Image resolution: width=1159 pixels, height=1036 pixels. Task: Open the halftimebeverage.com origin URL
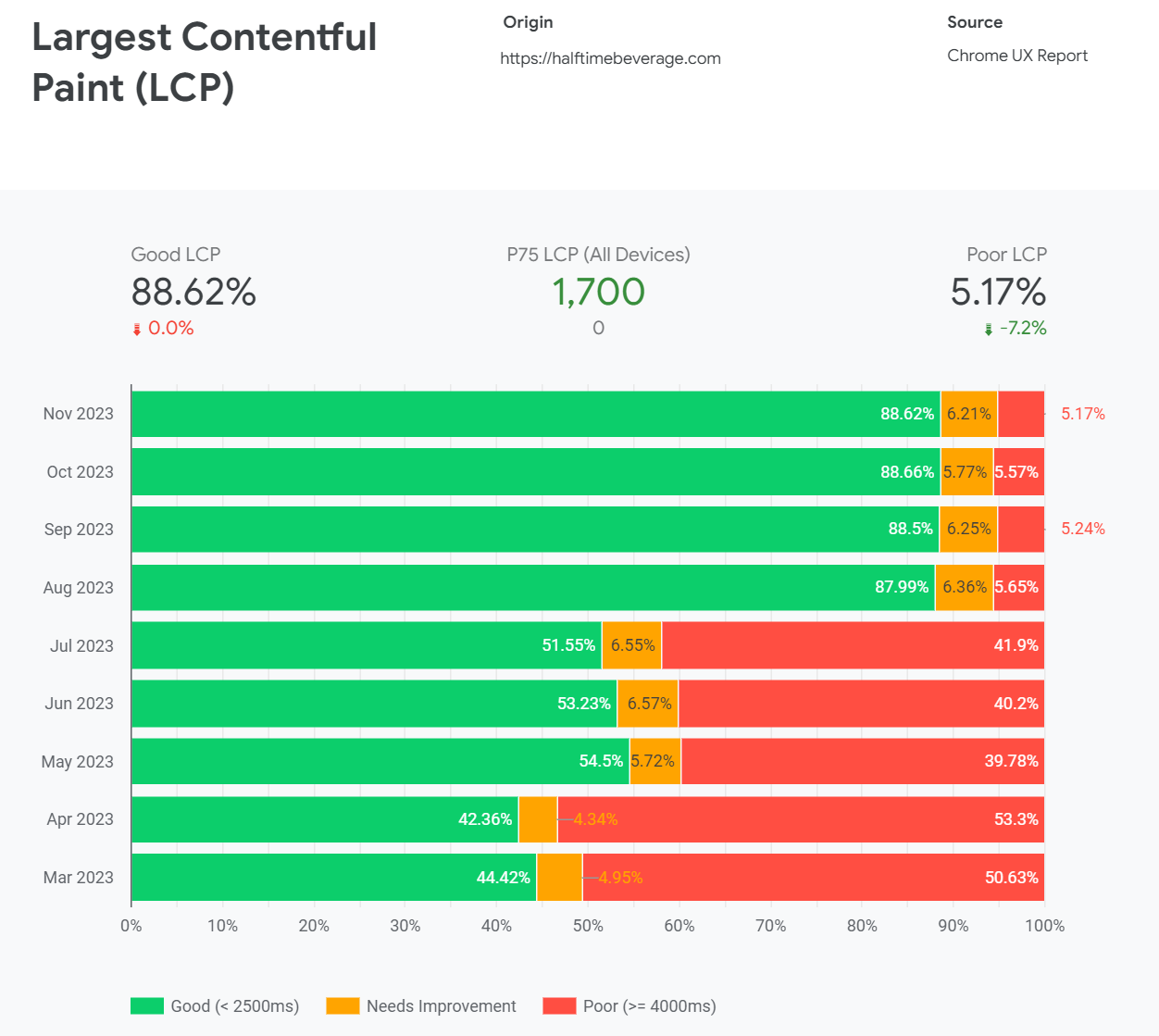(x=610, y=58)
